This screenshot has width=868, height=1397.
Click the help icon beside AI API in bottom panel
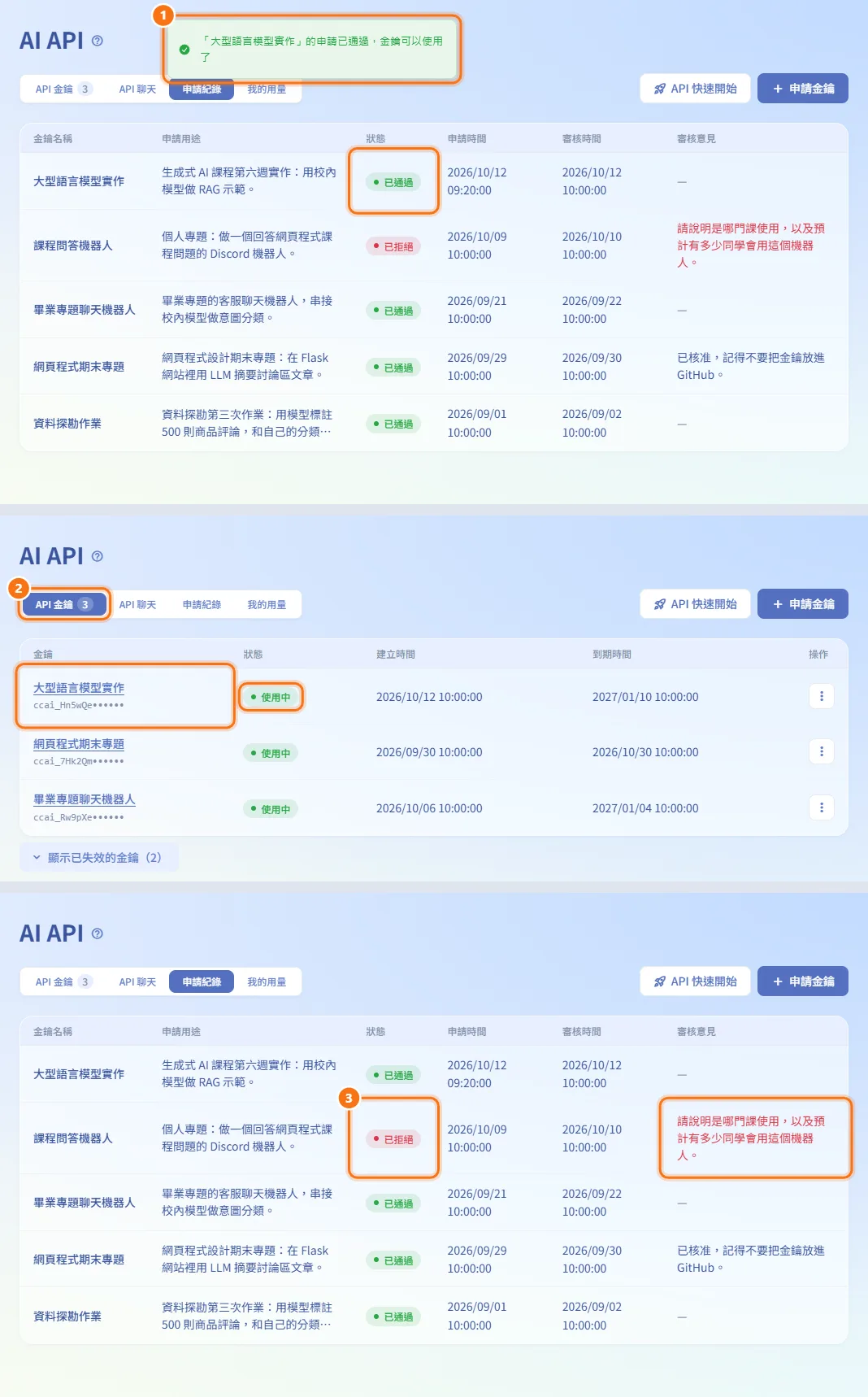pos(98,934)
